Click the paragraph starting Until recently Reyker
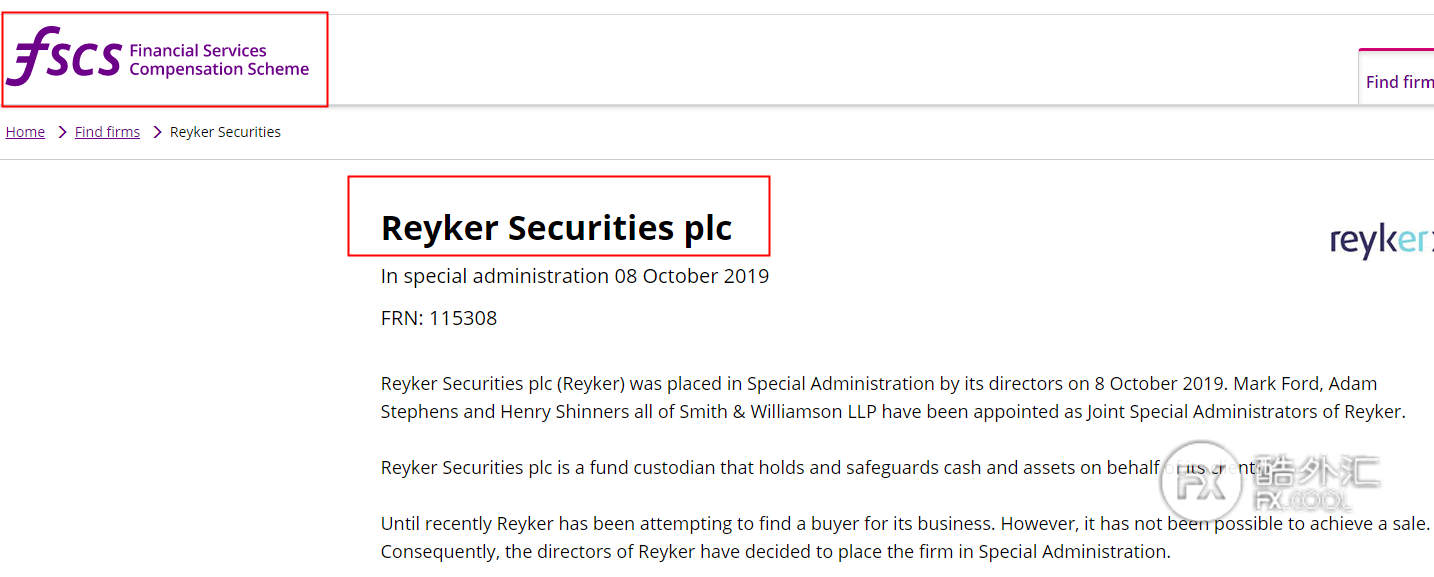The height and width of the screenshot is (577, 1434). point(906,537)
